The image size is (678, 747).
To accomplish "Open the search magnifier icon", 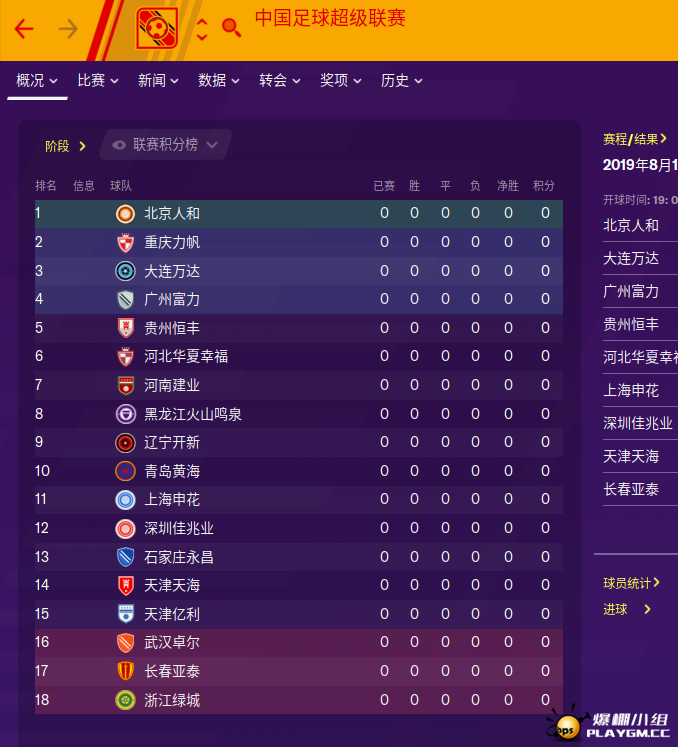I will (x=232, y=28).
